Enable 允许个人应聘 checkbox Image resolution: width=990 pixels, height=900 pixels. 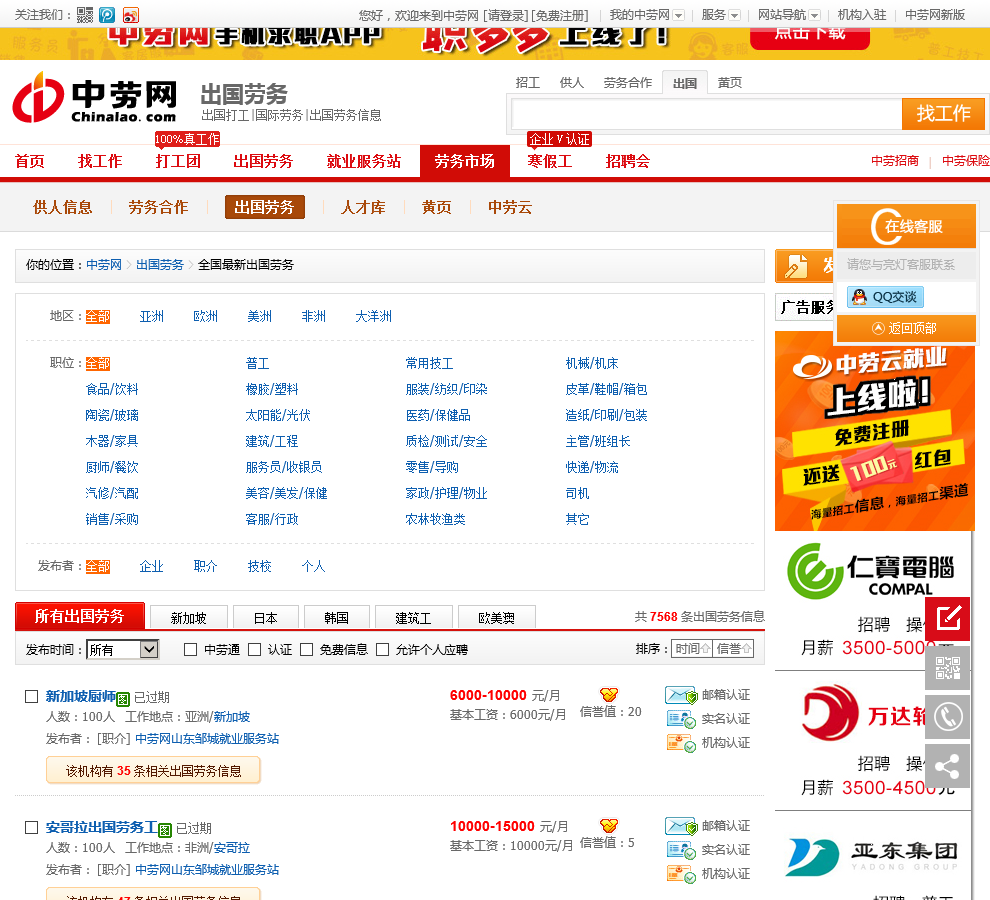382,649
